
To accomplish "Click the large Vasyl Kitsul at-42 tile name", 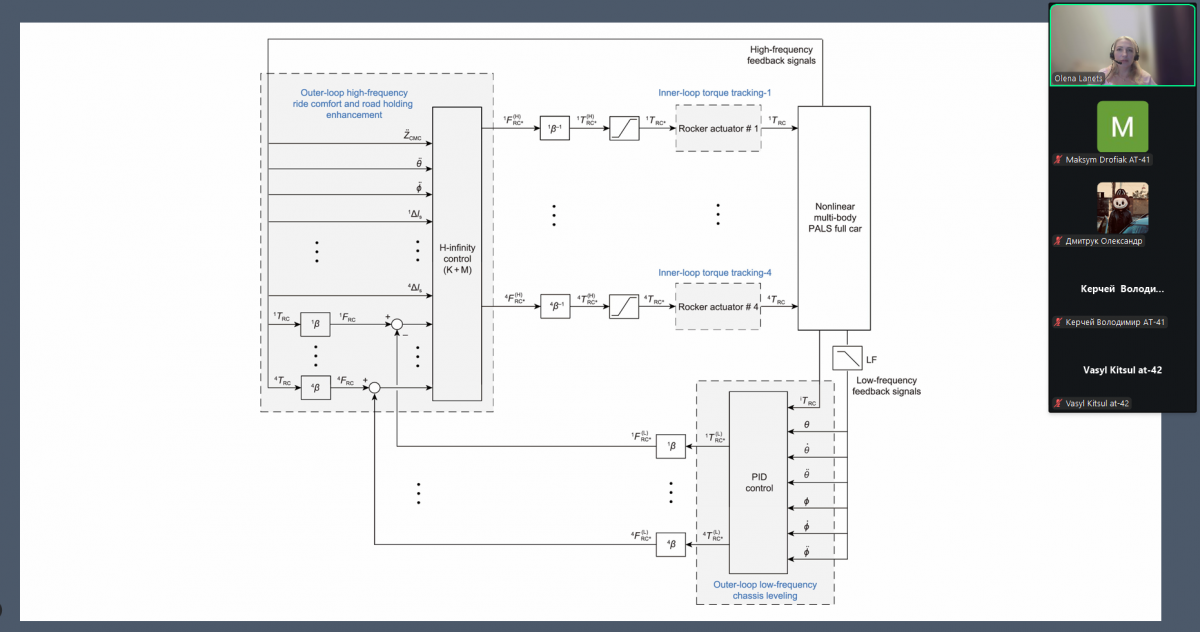I will [1122, 370].
